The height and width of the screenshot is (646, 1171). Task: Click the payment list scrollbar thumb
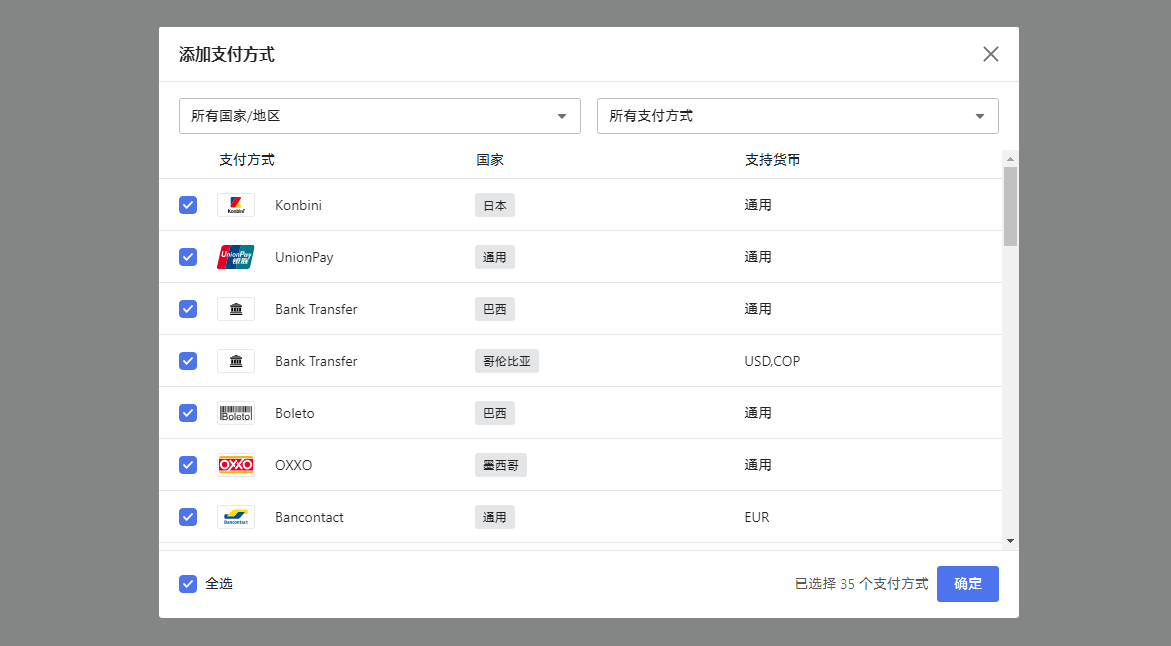click(x=1010, y=205)
